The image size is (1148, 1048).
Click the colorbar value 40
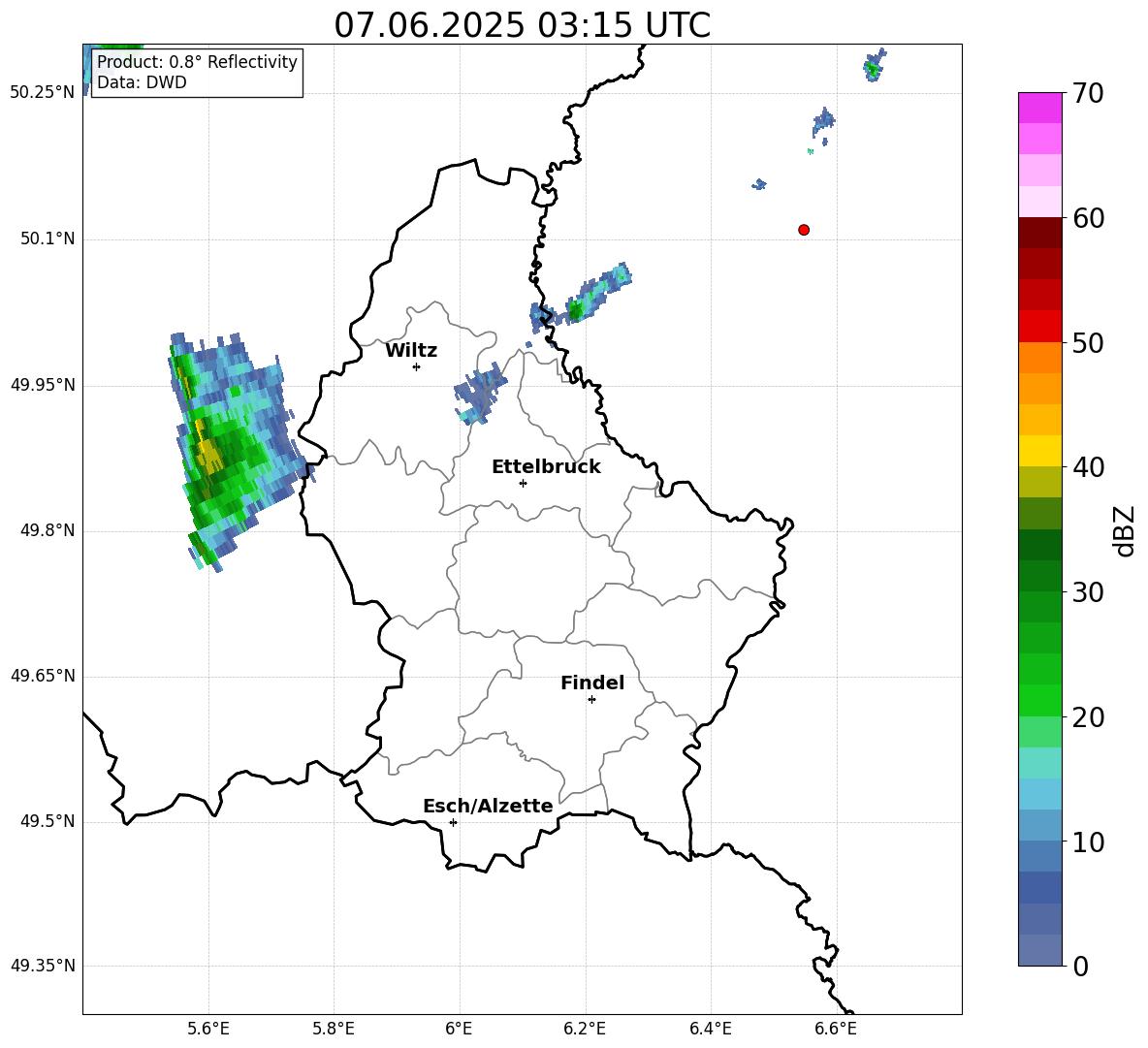coord(1089,467)
